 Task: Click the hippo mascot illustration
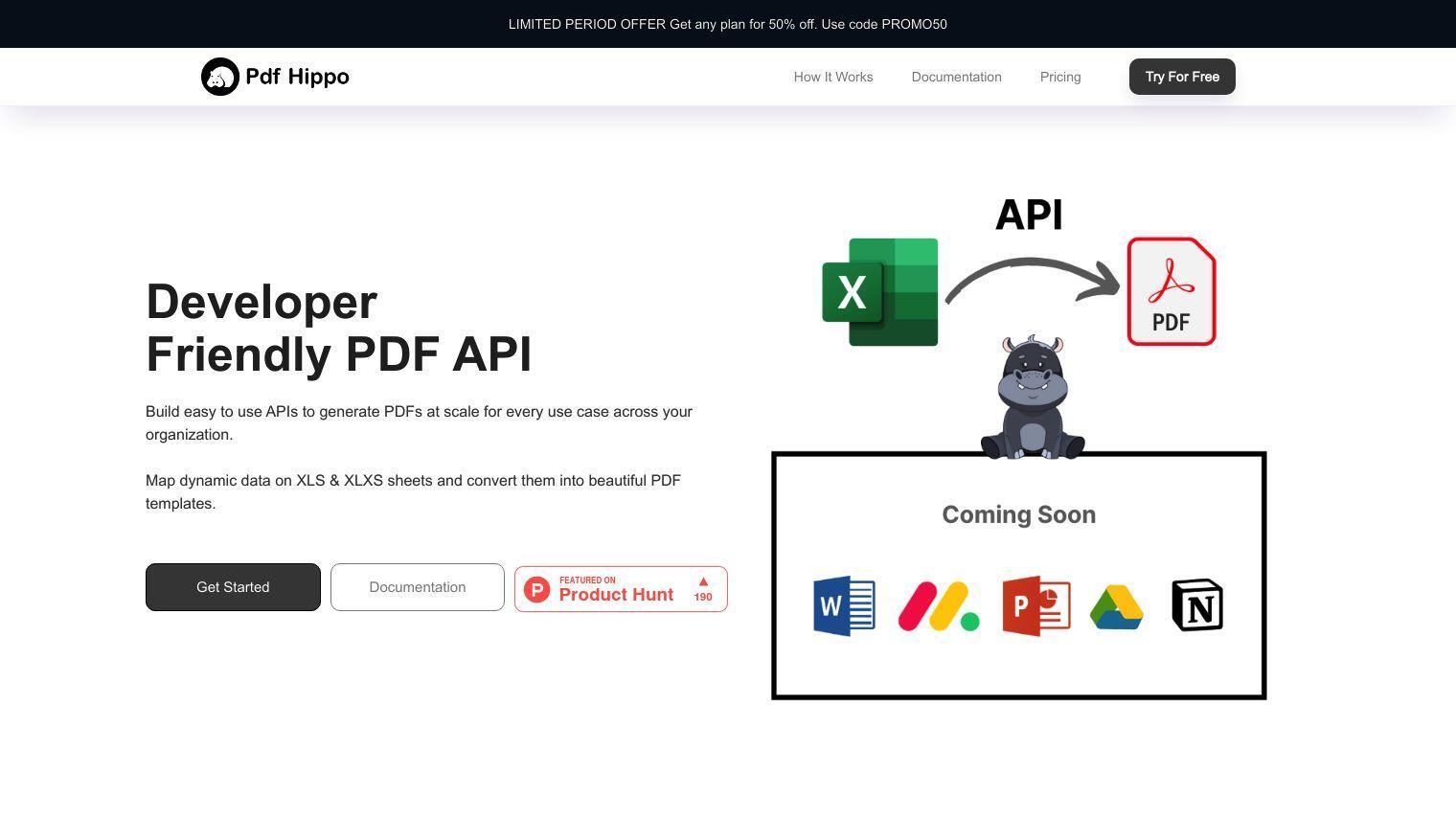tap(1033, 398)
